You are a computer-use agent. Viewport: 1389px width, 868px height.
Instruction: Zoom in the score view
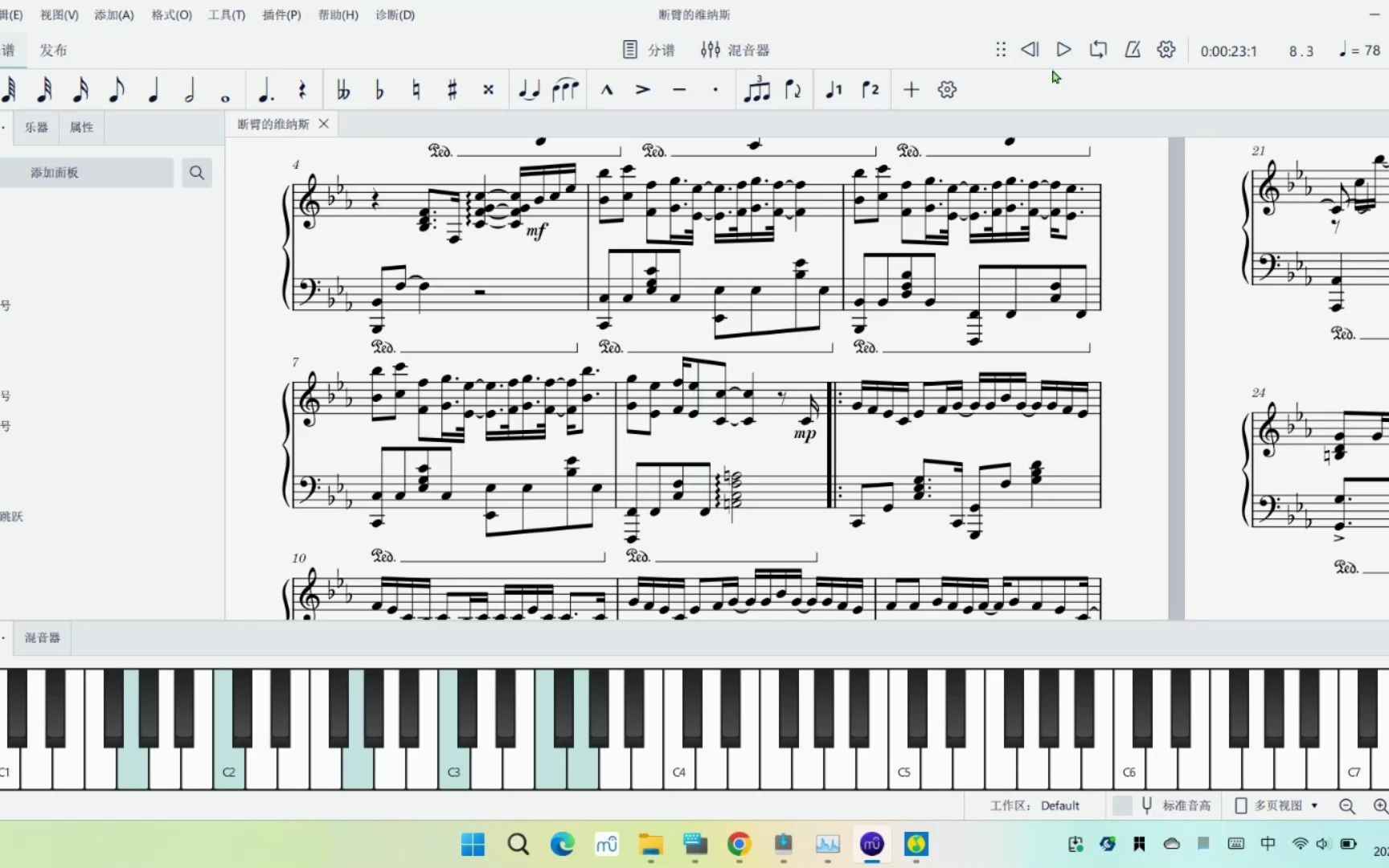pos(1380,806)
